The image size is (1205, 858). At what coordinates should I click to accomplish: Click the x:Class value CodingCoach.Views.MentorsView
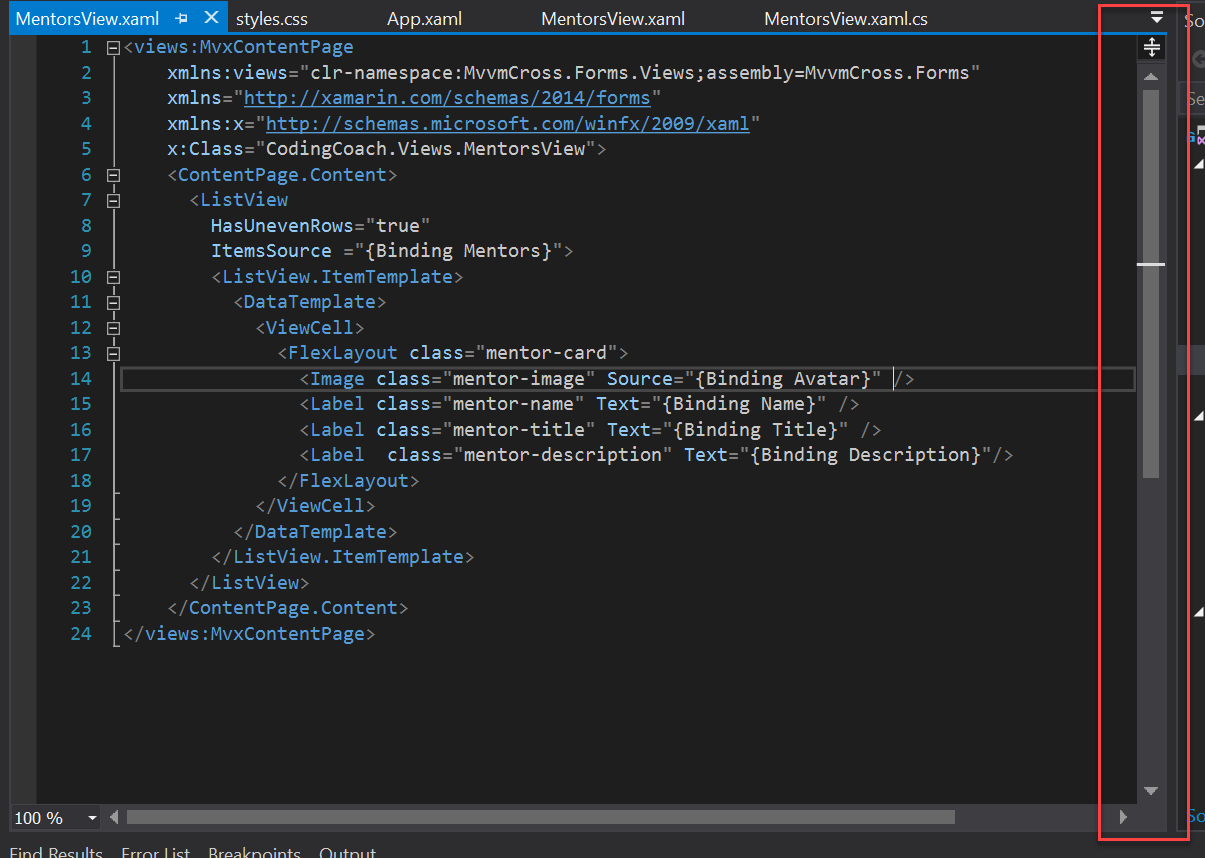coord(425,149)
